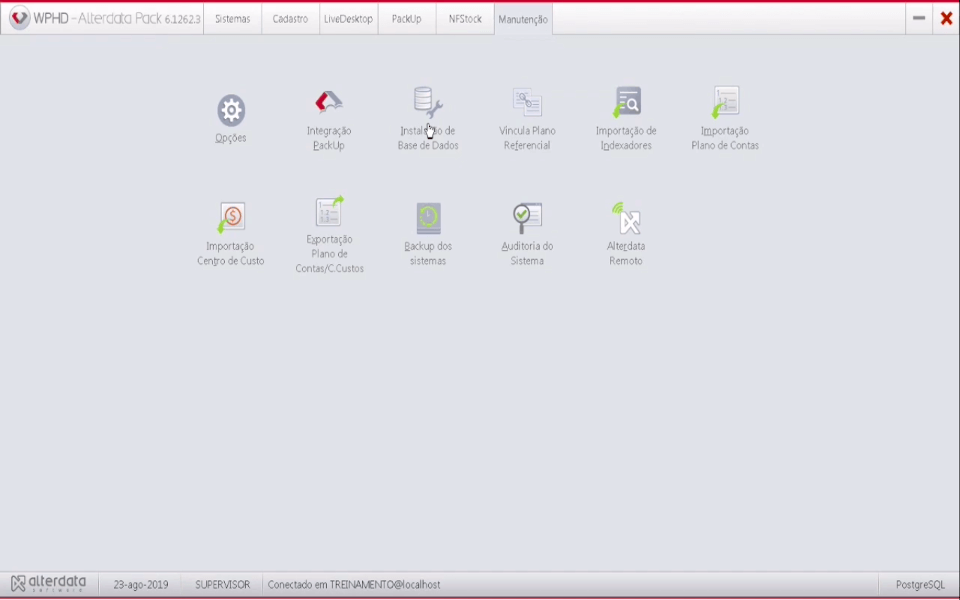This screenshot has width=960, height=600.
Task: Click the PostgreSQL status entry
Action: tap(920, 585)
